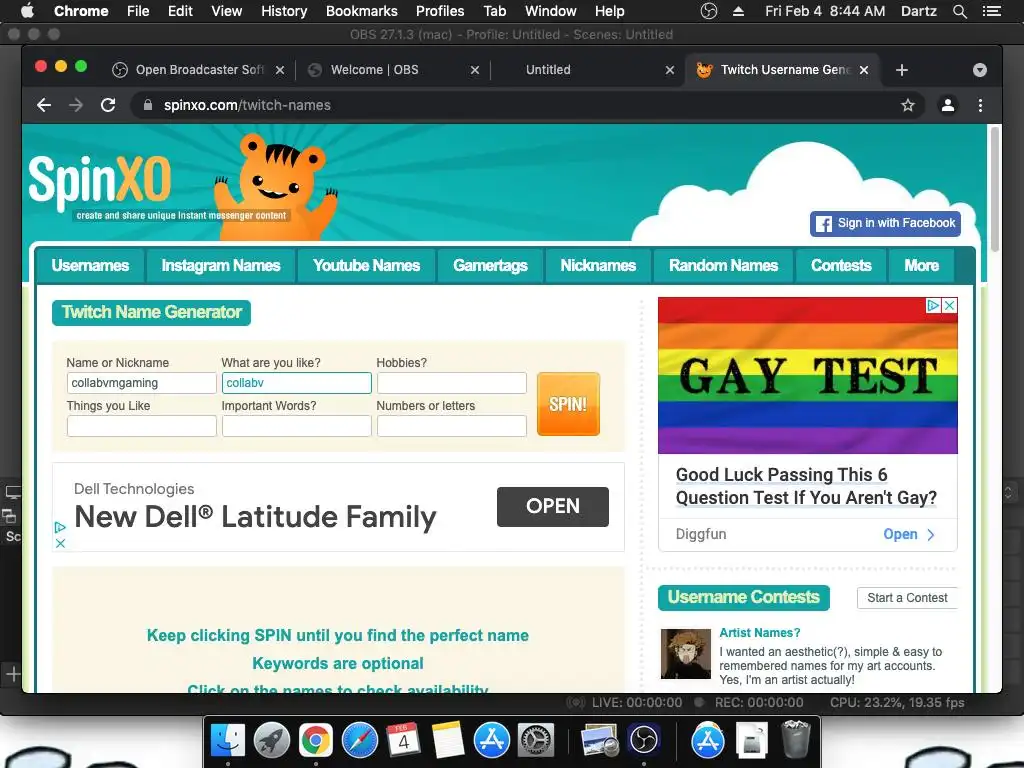The width and height of the screenshot is (1024, 768).
Task: Click the browser forward arrow
Action: pos(76,105)
